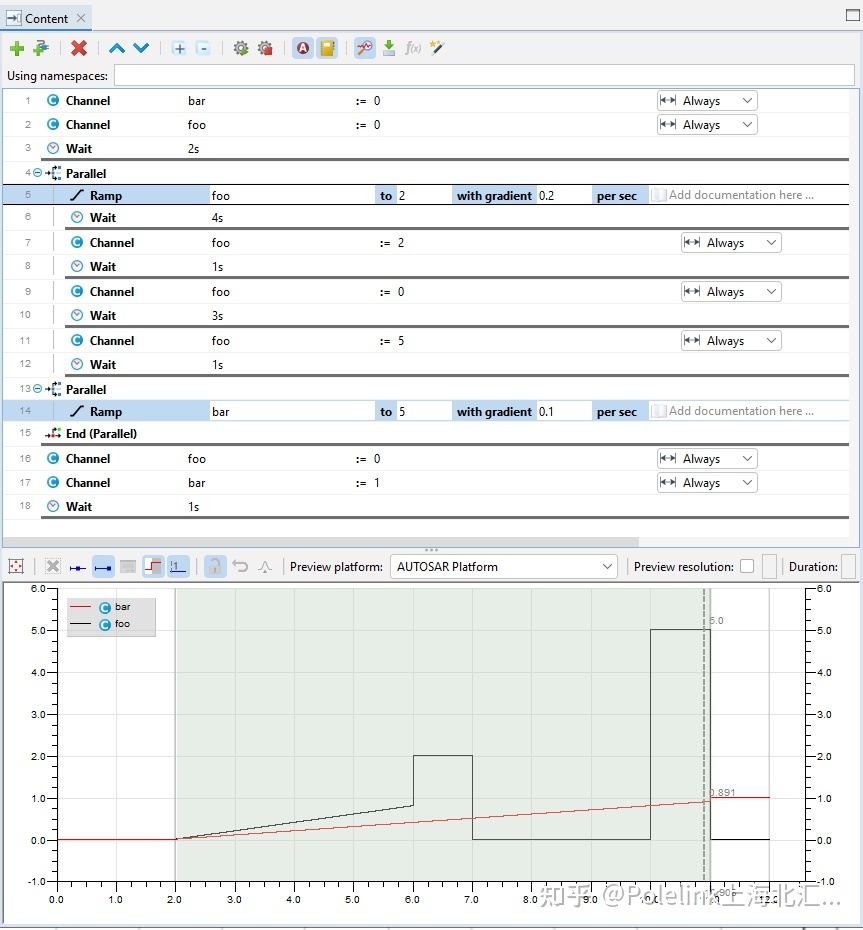The width and height of the screenshot is (863, 930).
Task: Click the green plus add step icon
Action: (17, 48)
